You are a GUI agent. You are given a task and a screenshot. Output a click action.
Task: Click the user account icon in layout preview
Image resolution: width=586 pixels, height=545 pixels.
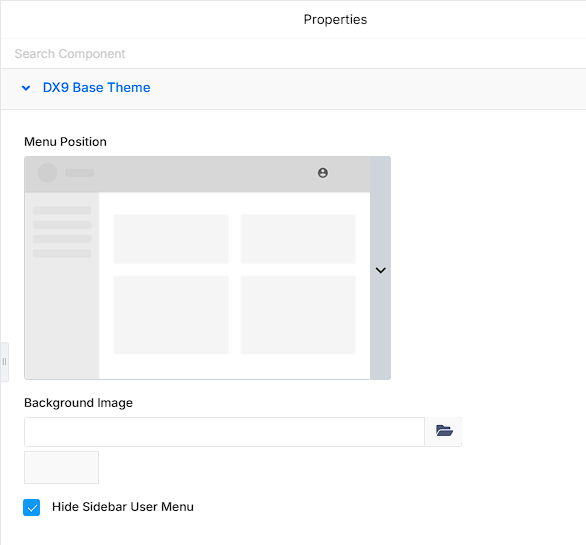(x=323, y=173)
